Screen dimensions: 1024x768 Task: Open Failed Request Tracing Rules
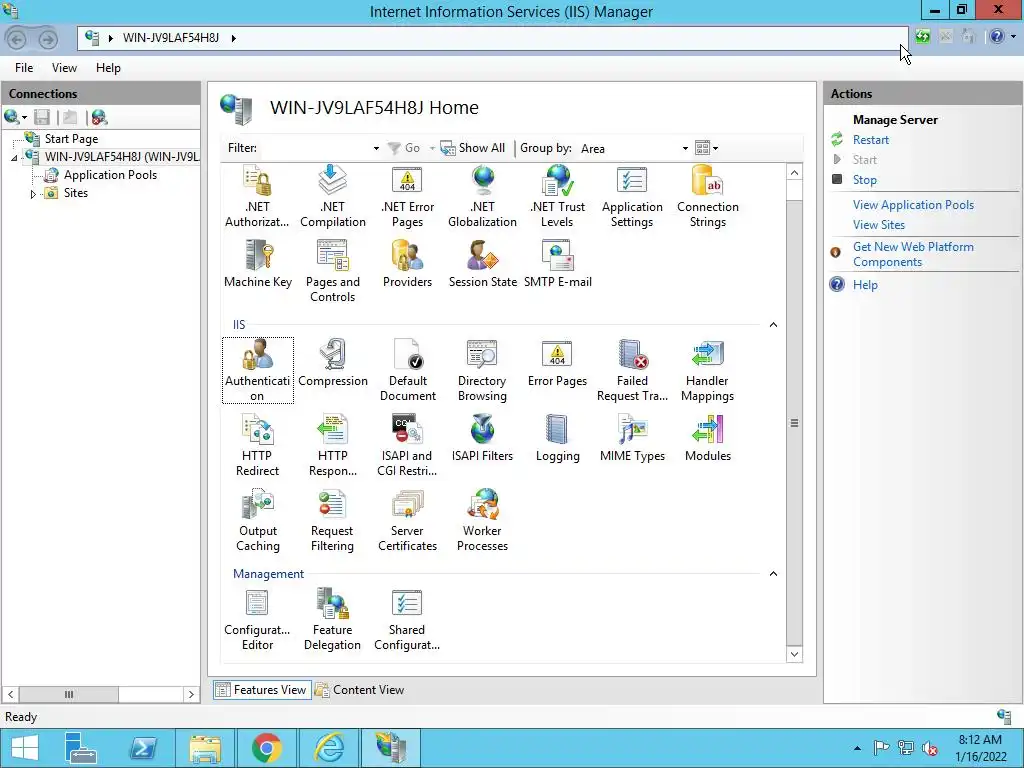tap(632, 370)
